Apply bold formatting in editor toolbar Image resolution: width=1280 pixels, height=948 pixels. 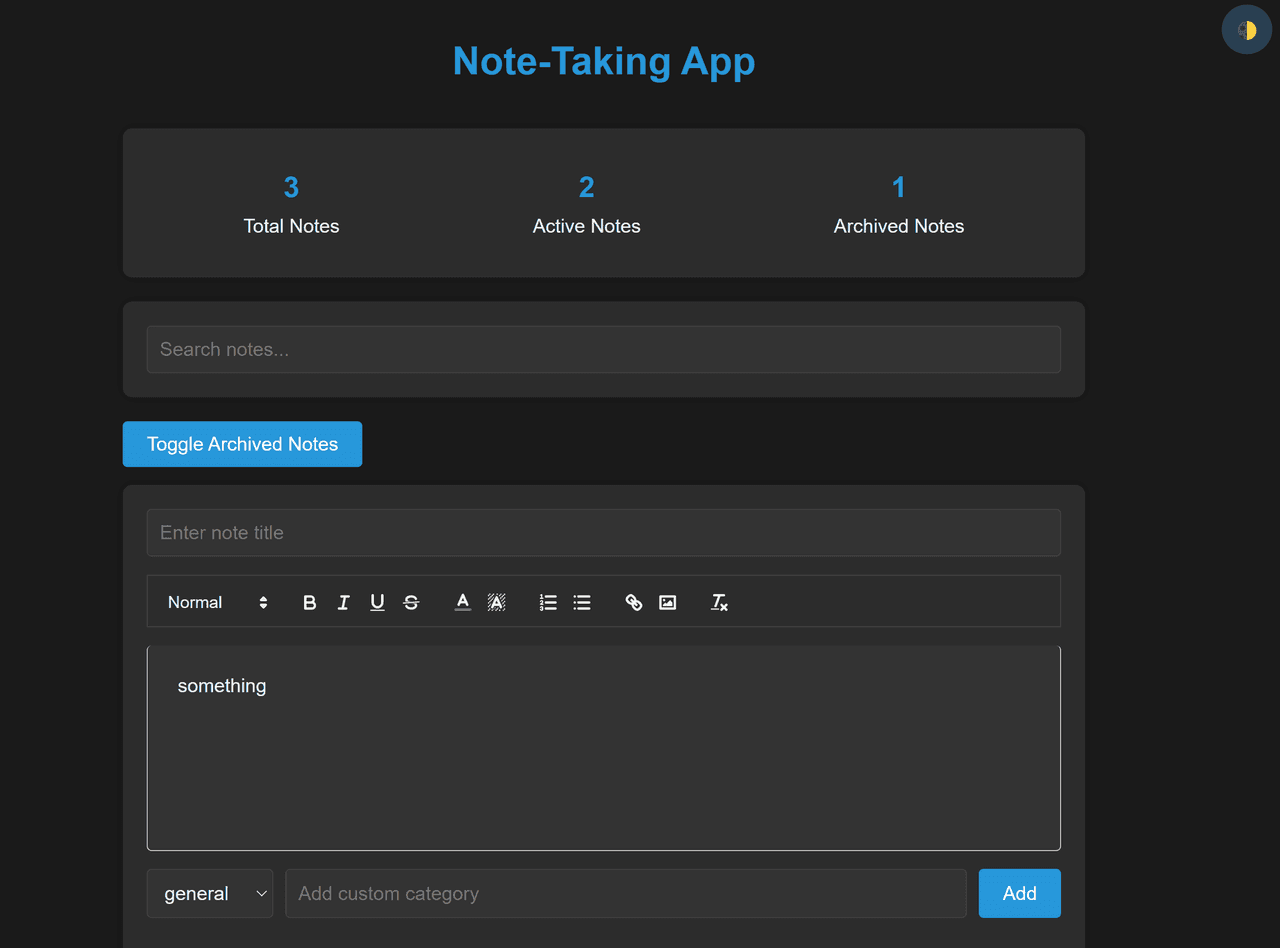click(310, 602)
